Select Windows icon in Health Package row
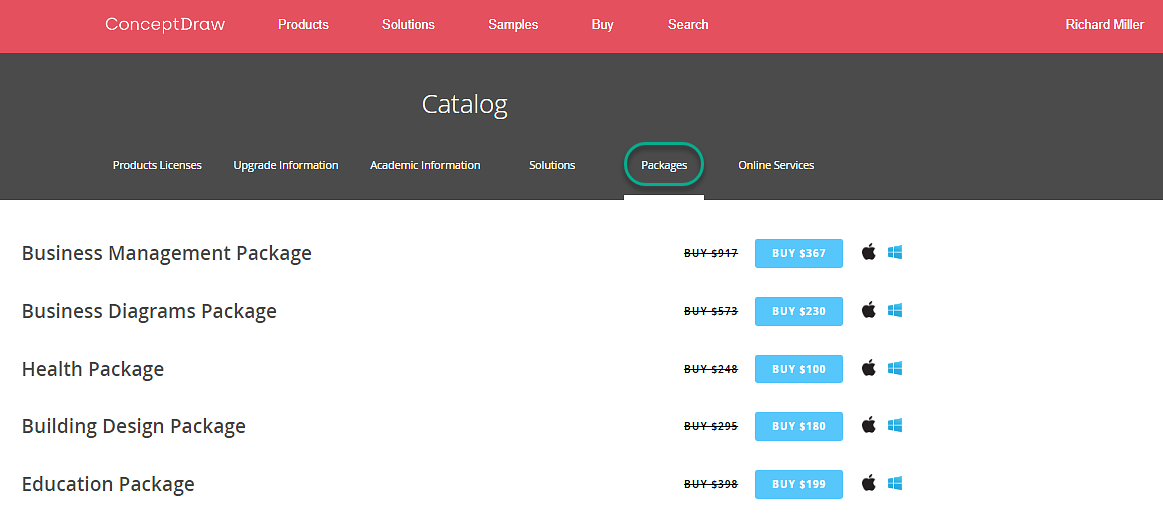 click(895, 369)
